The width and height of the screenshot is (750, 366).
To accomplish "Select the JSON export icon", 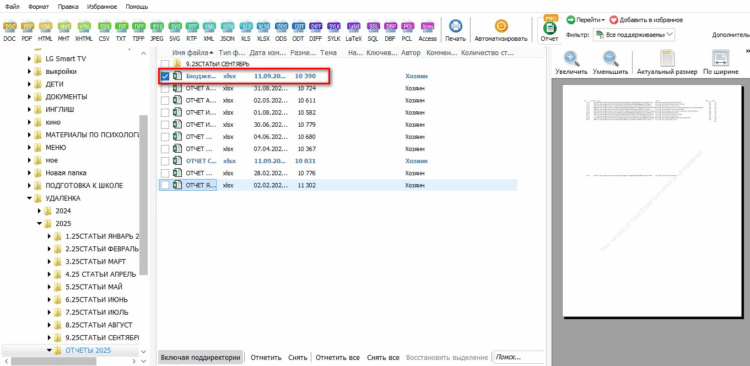I will coord(228,31).
